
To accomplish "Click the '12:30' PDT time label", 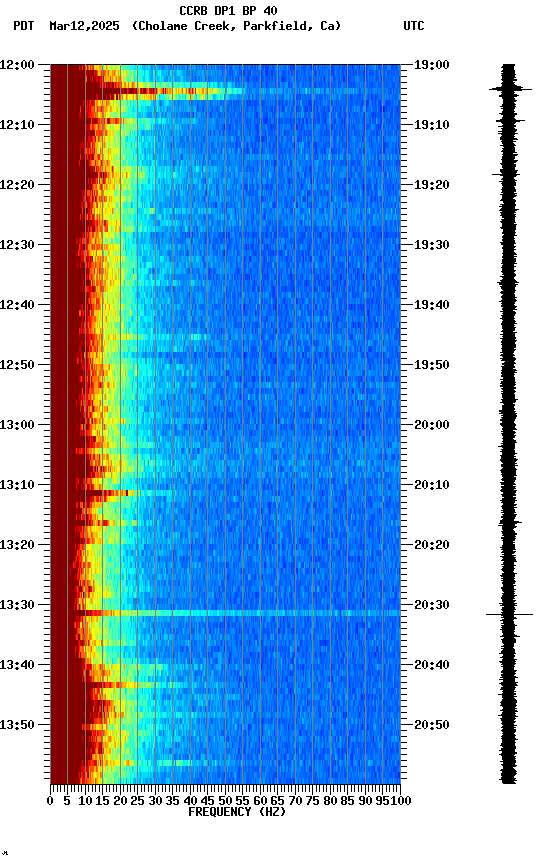I will click(17, 245).
